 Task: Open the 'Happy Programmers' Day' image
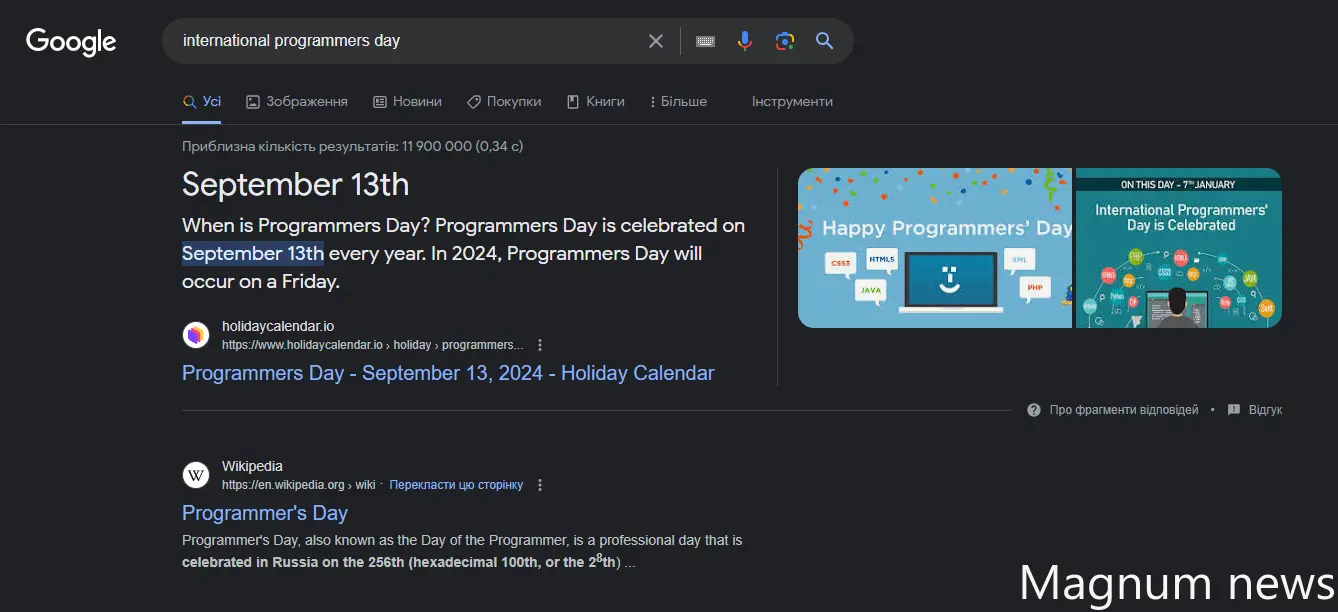[x=935, y=248]
